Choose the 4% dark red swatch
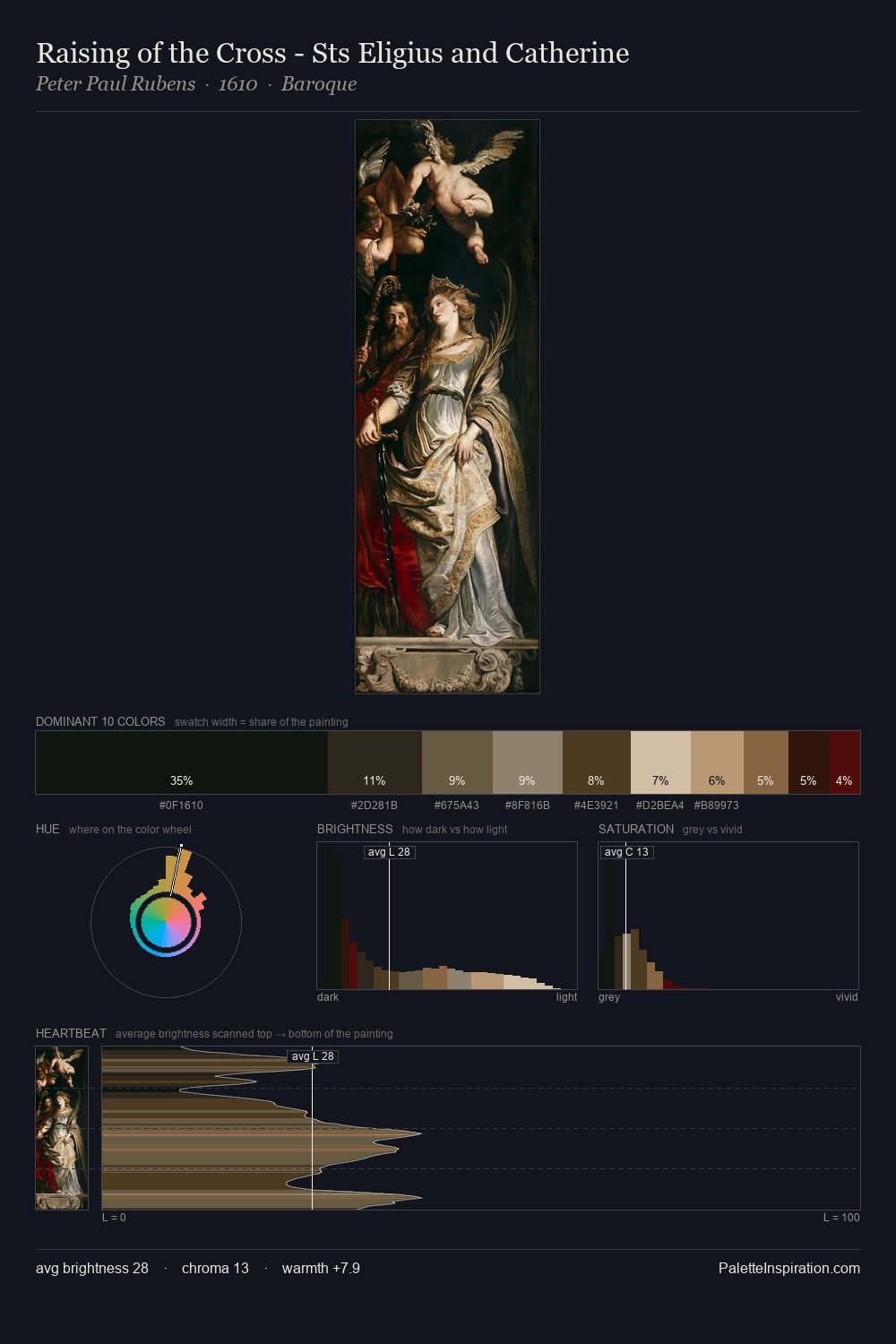This screenshot has width=896, height=1344. [x=844, y=762]
